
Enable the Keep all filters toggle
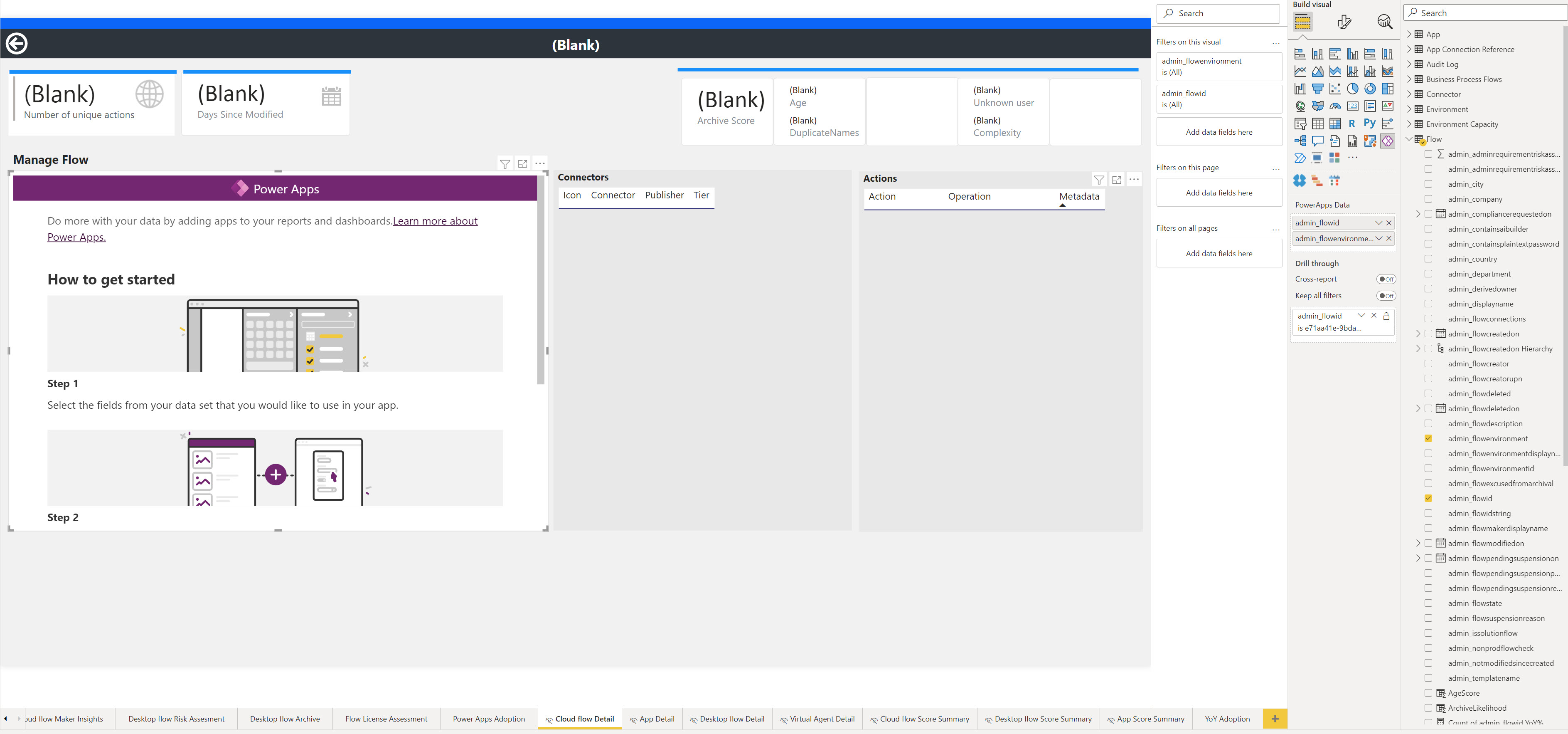click(x=1387, y=296)
